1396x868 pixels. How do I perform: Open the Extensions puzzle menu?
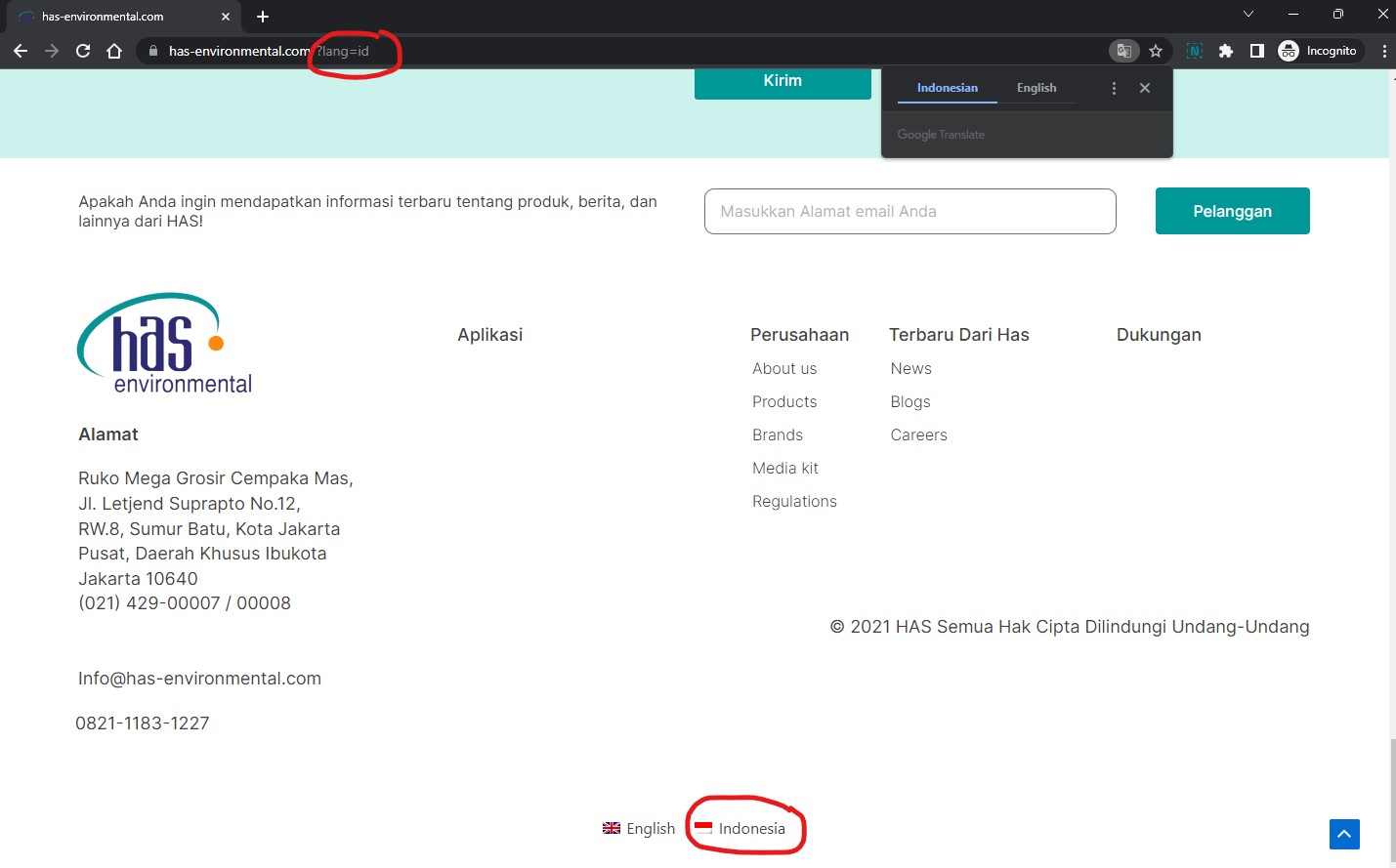tap(1225, 51)
